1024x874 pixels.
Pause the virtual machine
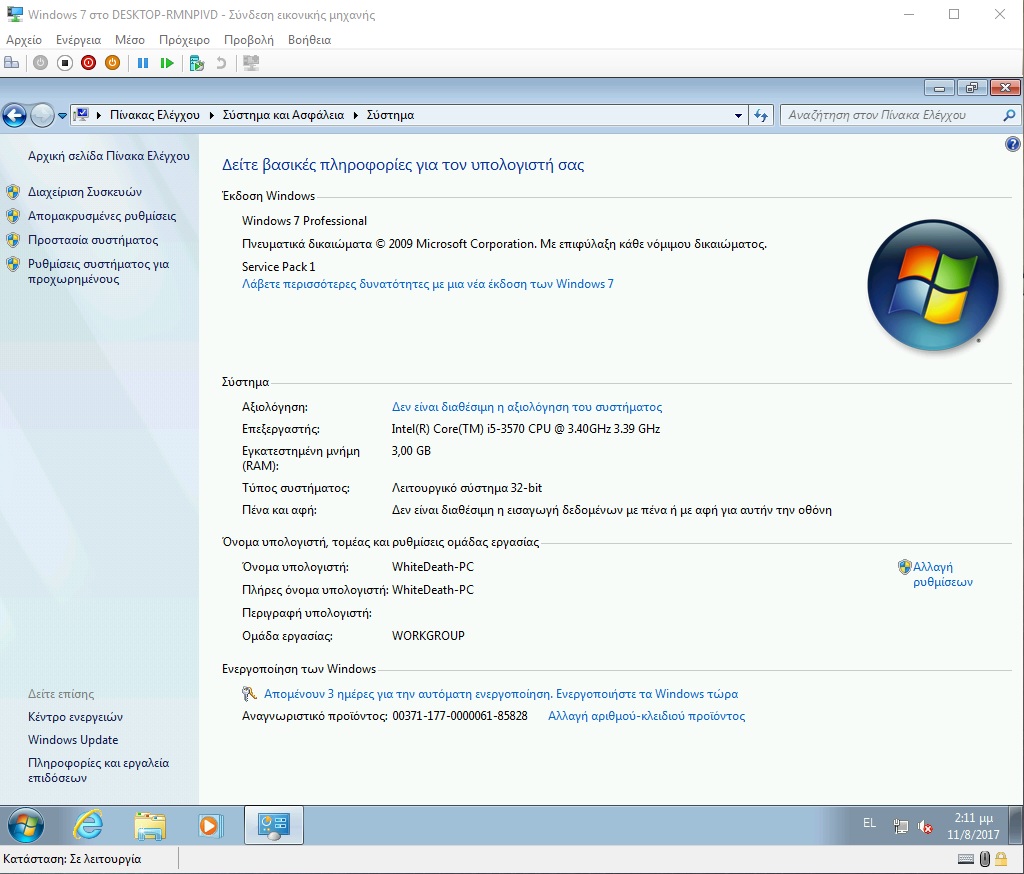point(143,63)
